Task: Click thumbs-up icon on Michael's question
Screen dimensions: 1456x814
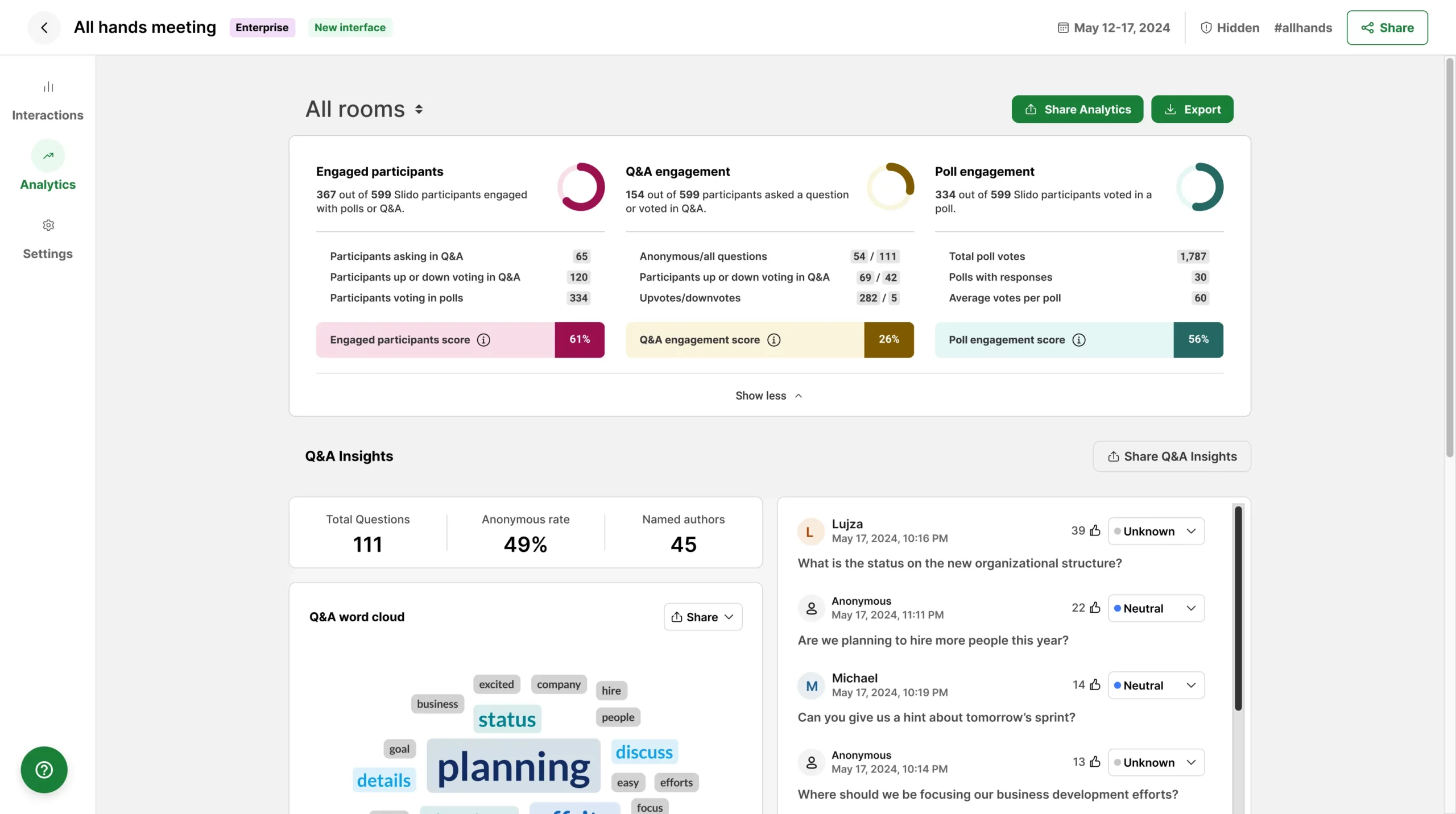Action: [x=1095, y=685]
